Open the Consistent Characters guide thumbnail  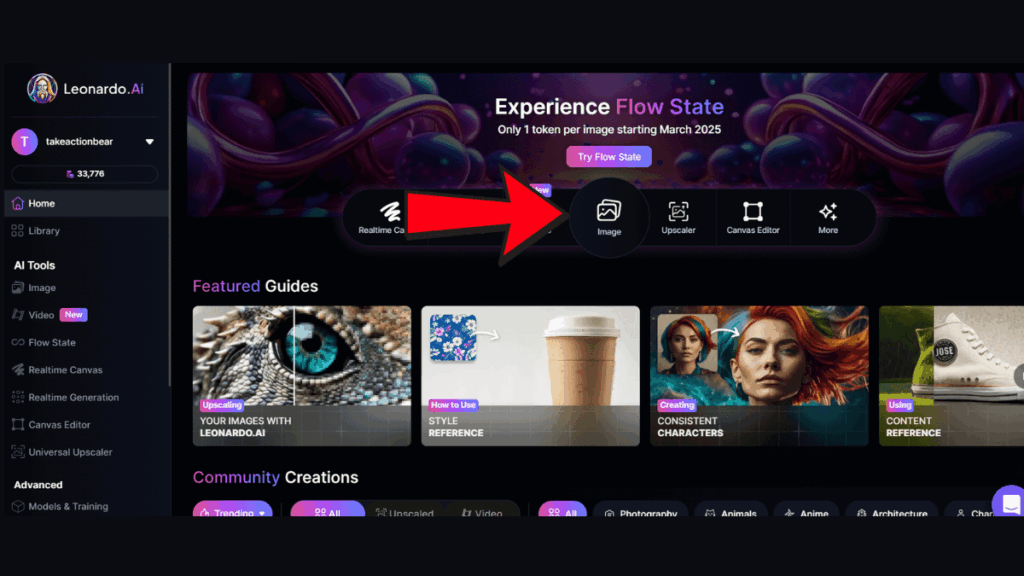[x=759, y=376]
